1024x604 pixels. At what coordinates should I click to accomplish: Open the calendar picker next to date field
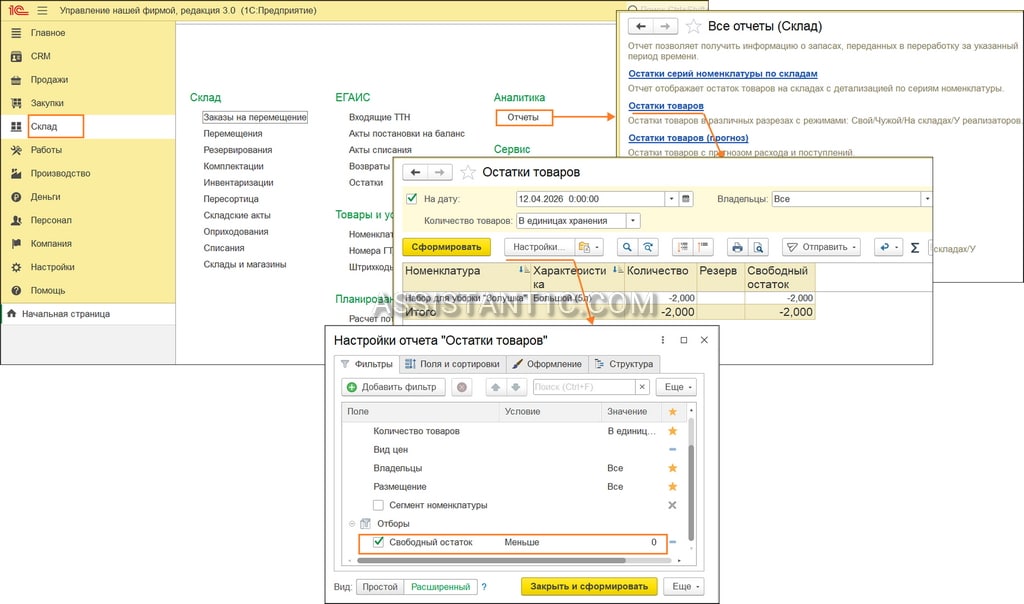686,199
